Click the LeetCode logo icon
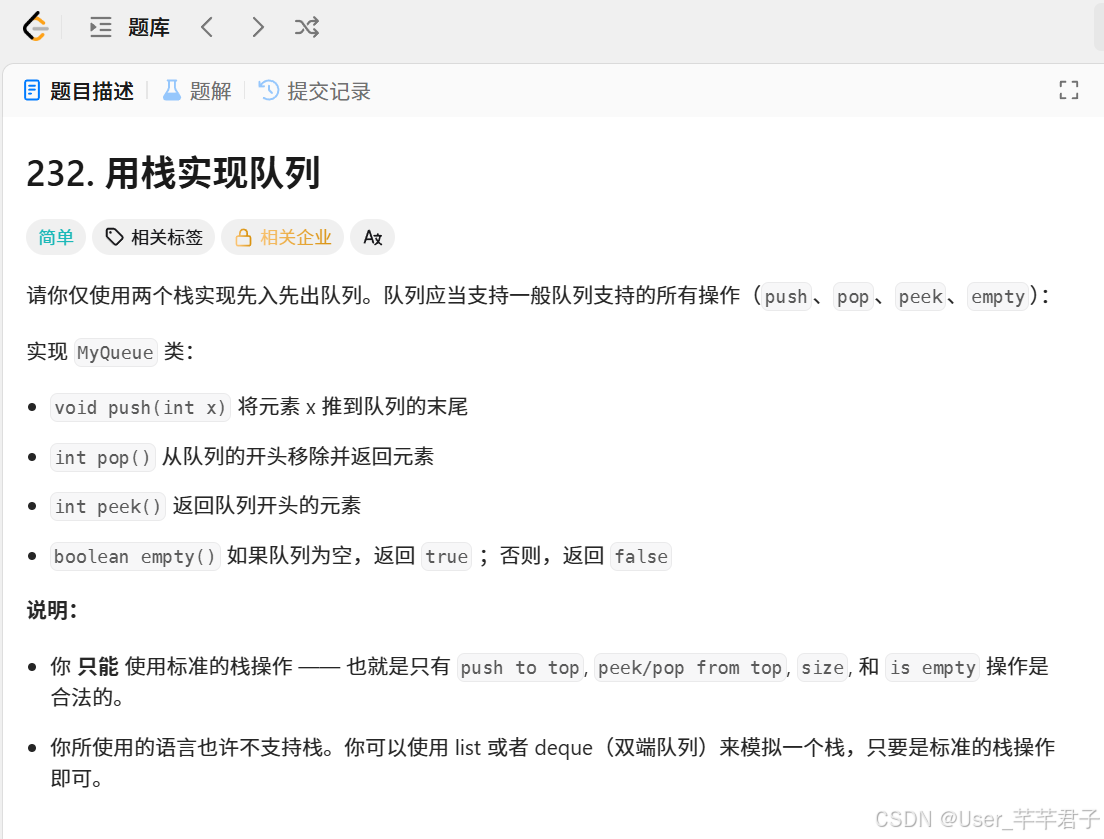Image resolution: width=1104 pixels, height=839 pixels. pyautogui.click(x=35, y=27)
